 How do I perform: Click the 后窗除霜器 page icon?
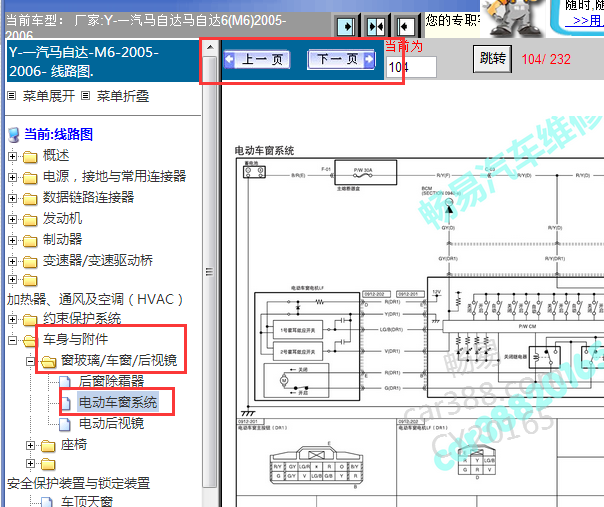65,382
